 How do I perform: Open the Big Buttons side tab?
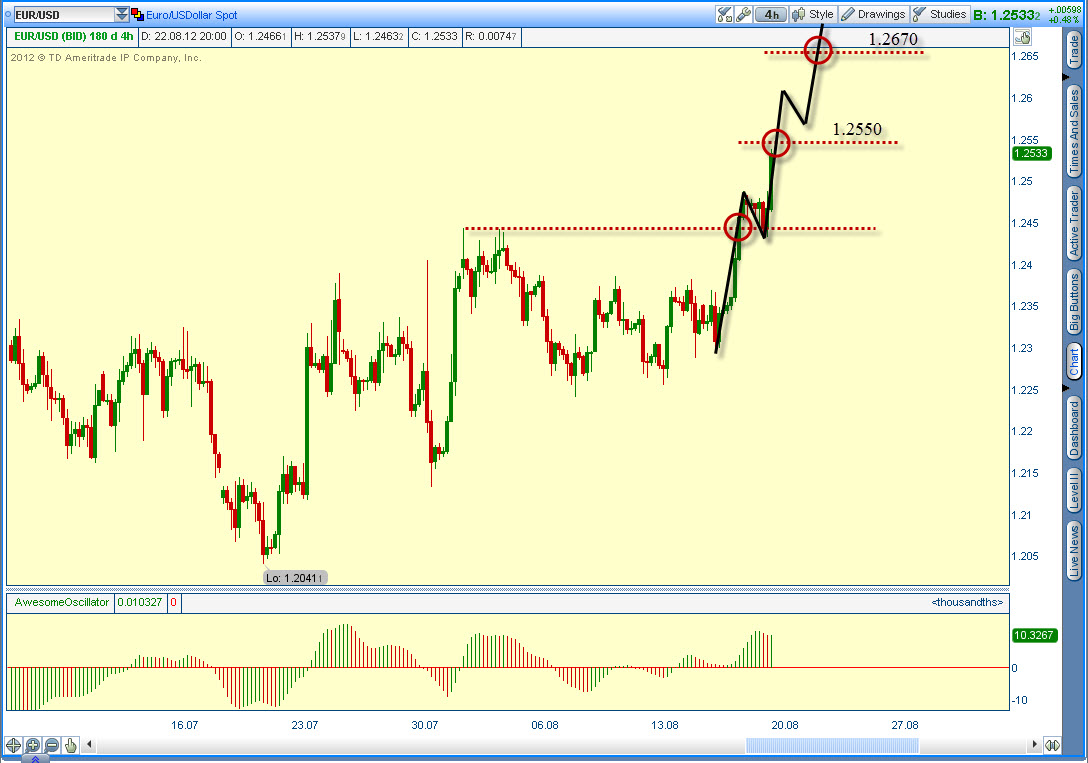[1074, 302]
